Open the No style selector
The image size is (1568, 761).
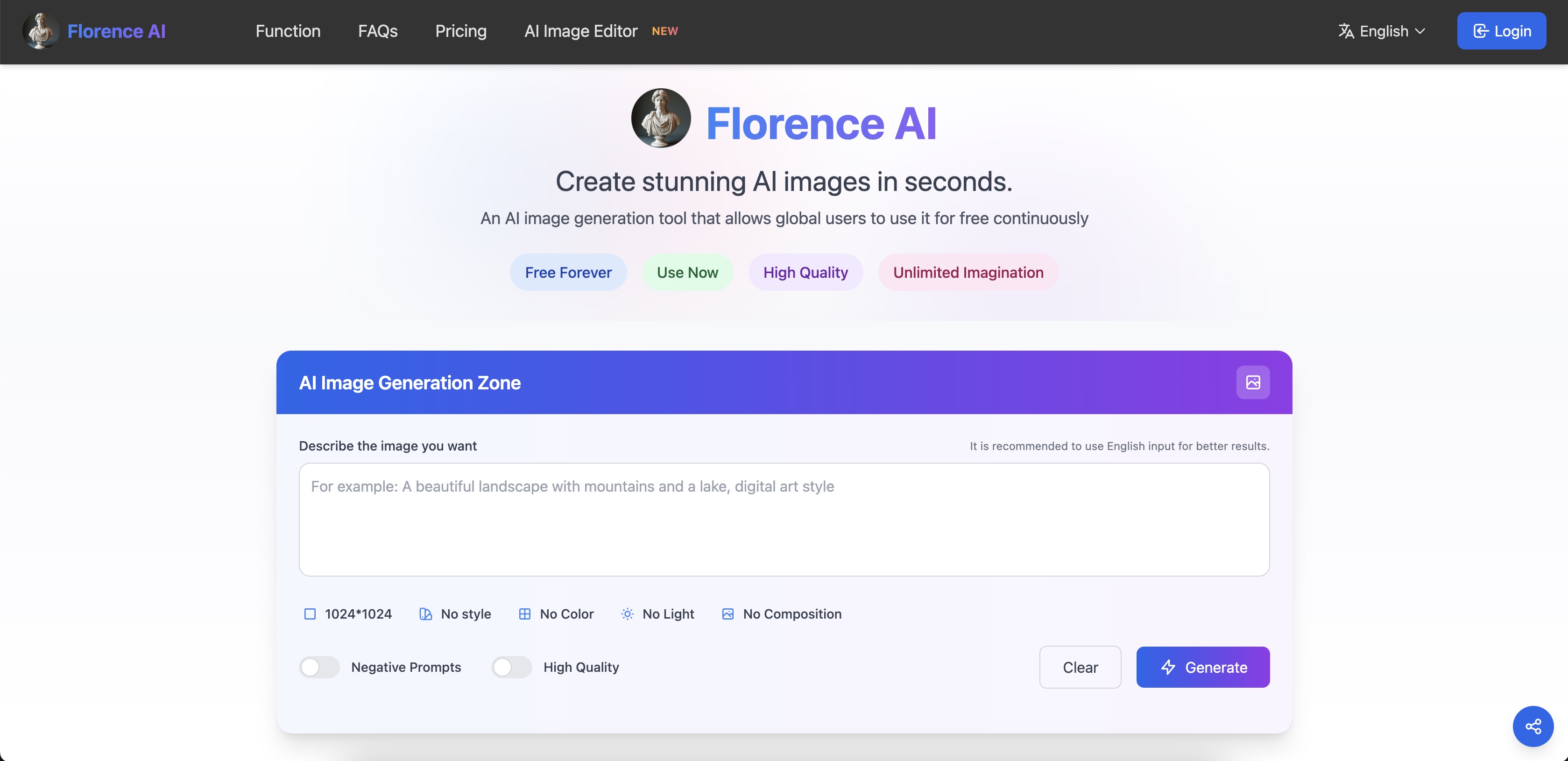pos(455,613)
